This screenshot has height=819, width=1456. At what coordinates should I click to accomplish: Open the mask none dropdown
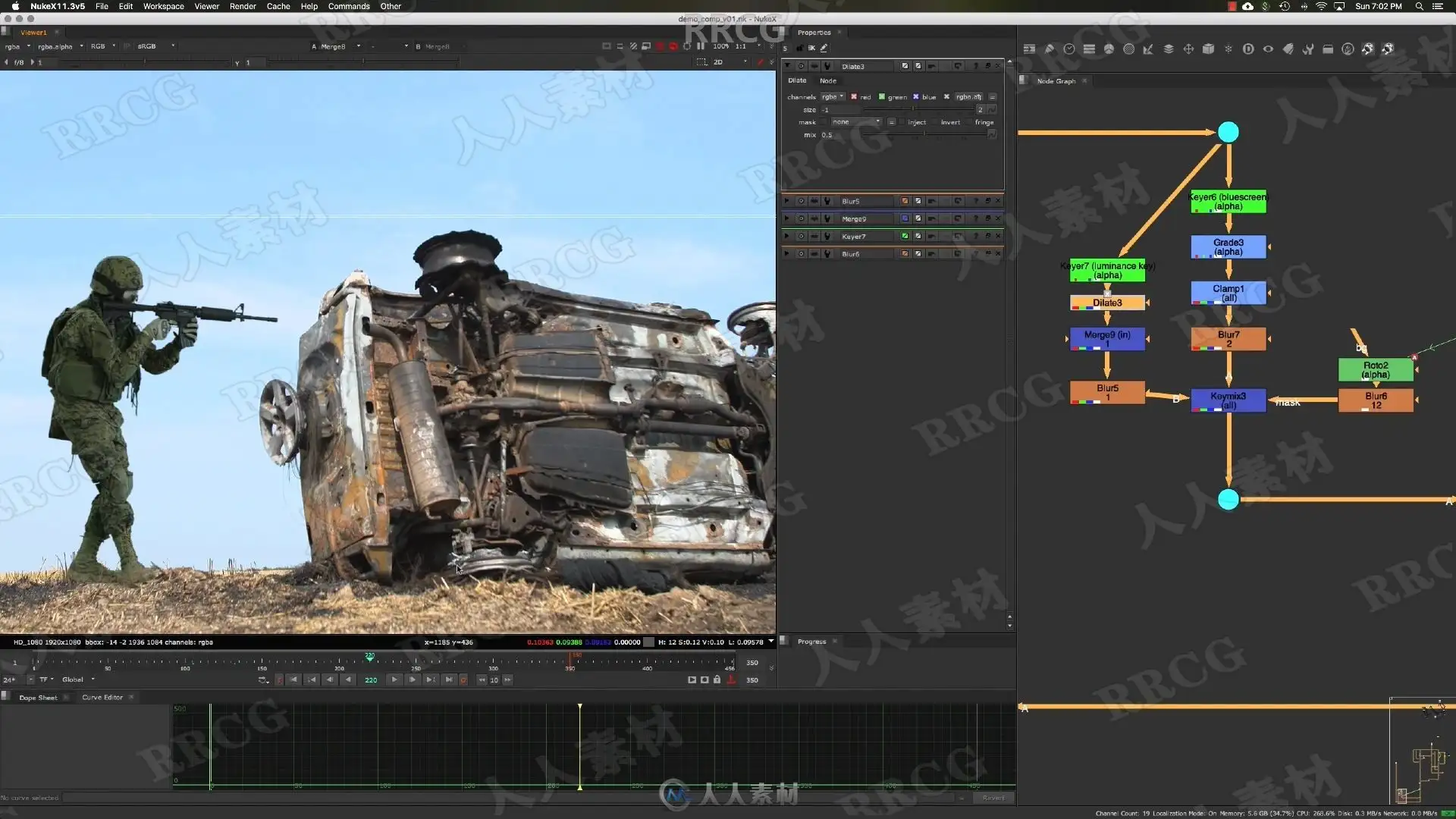click(x=856, y=122)
